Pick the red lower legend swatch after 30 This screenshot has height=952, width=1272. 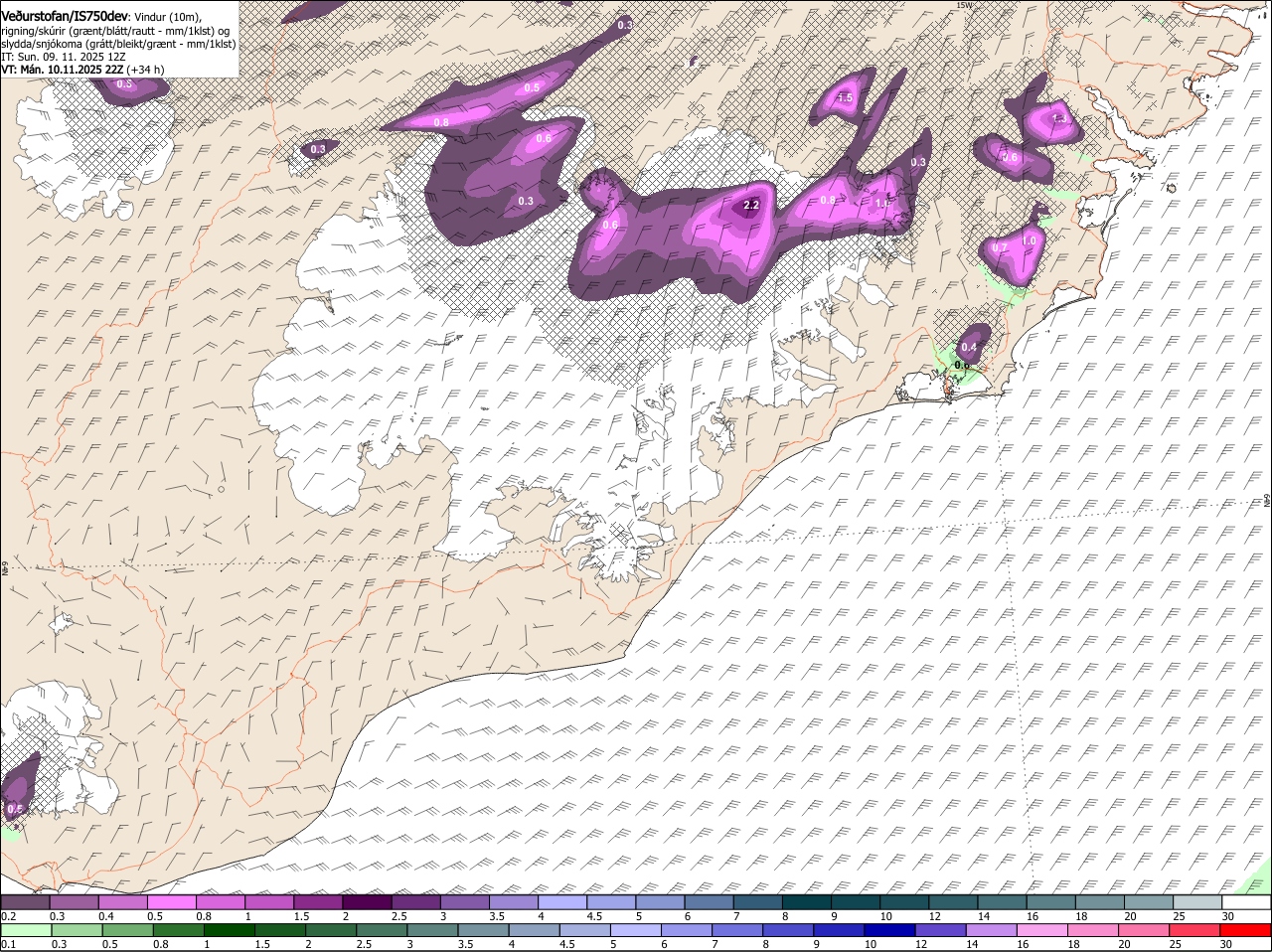point(1245,930)
